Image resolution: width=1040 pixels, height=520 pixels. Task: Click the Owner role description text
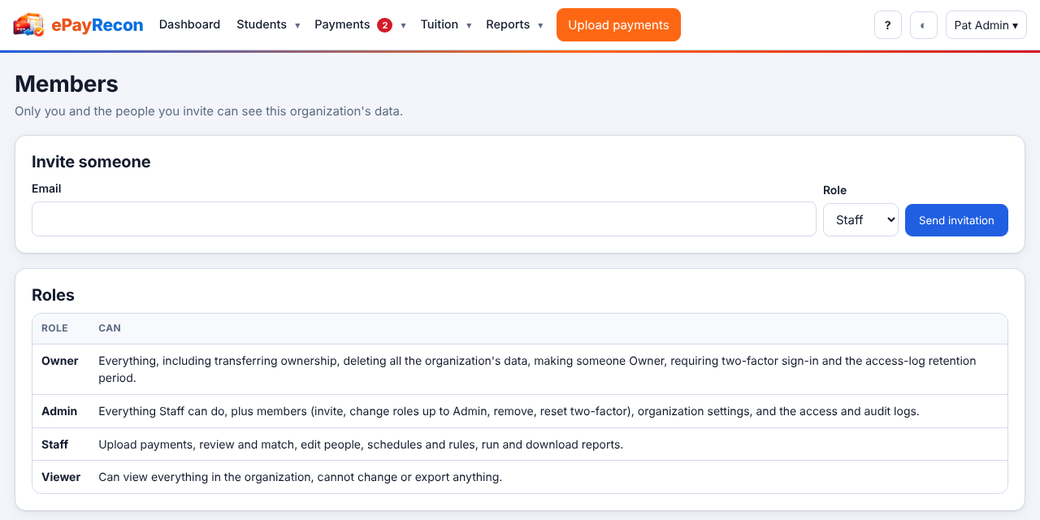click(x=537, y=369)
